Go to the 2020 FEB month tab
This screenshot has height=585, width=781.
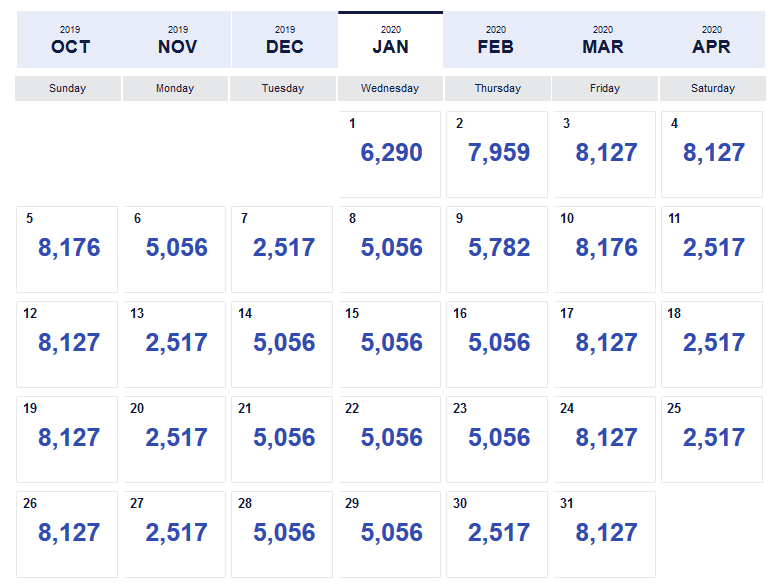click(496, 40)
